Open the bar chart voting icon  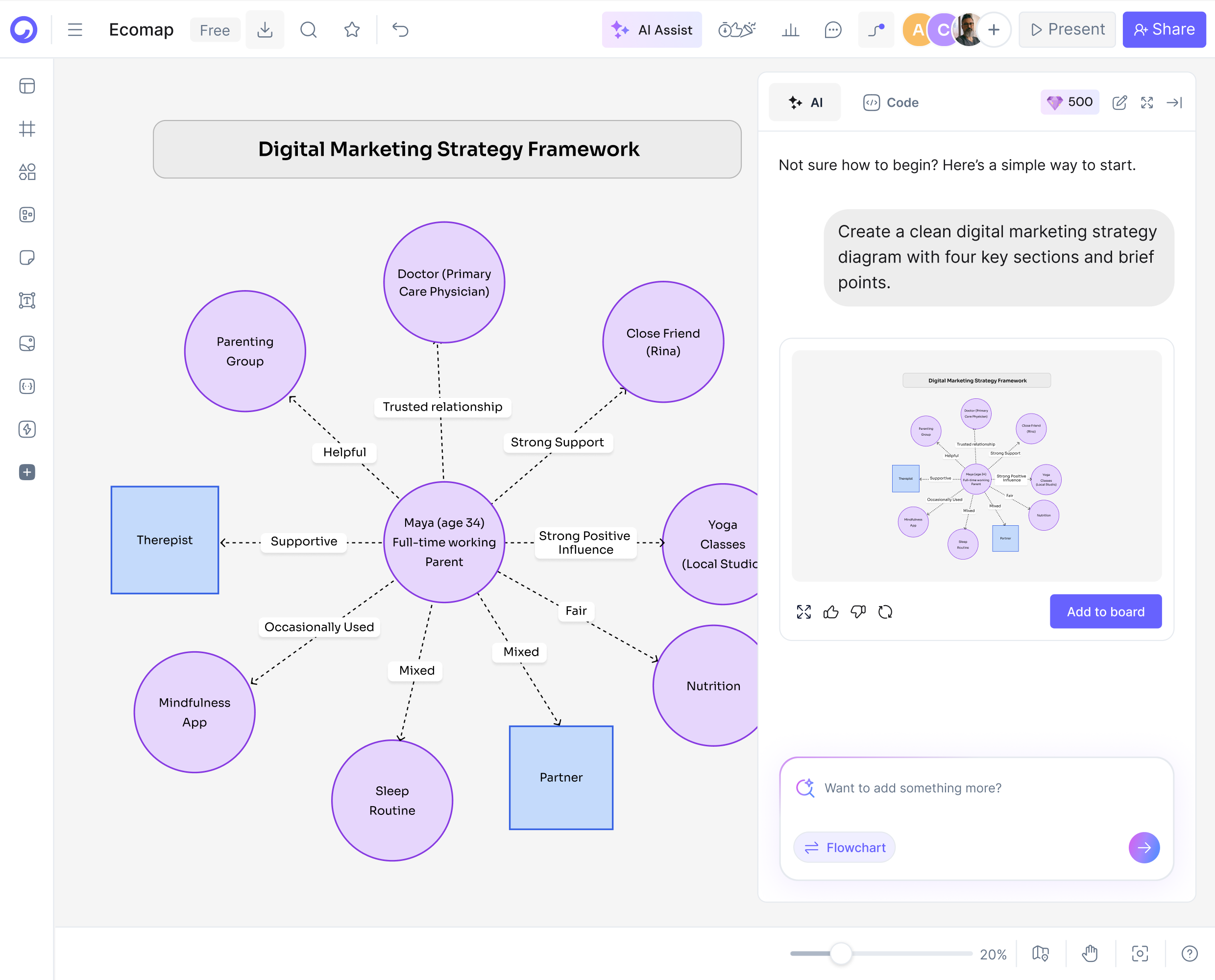pyautogui.click(x=790, y=29)
